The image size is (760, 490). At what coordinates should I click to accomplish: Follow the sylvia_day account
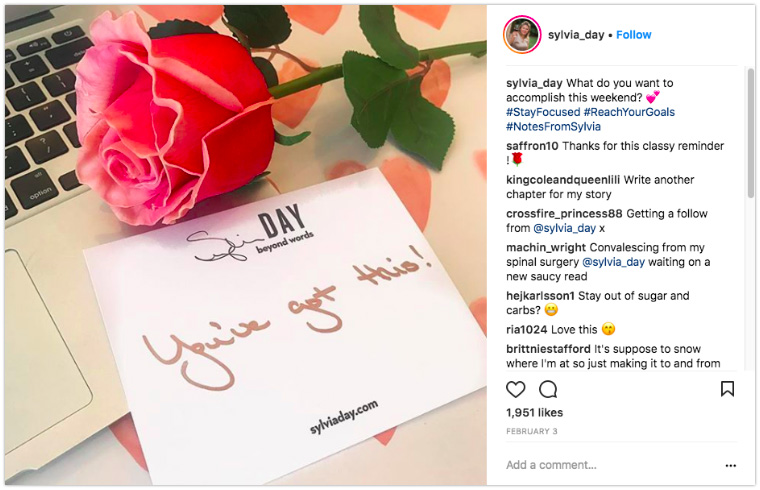[633, 35]
